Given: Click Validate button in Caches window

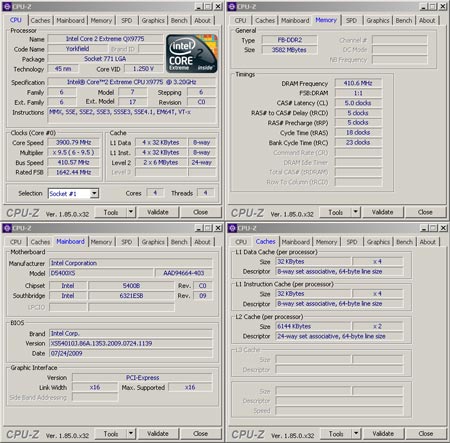Looking at the screenshot, I should (x=383, y=434).
